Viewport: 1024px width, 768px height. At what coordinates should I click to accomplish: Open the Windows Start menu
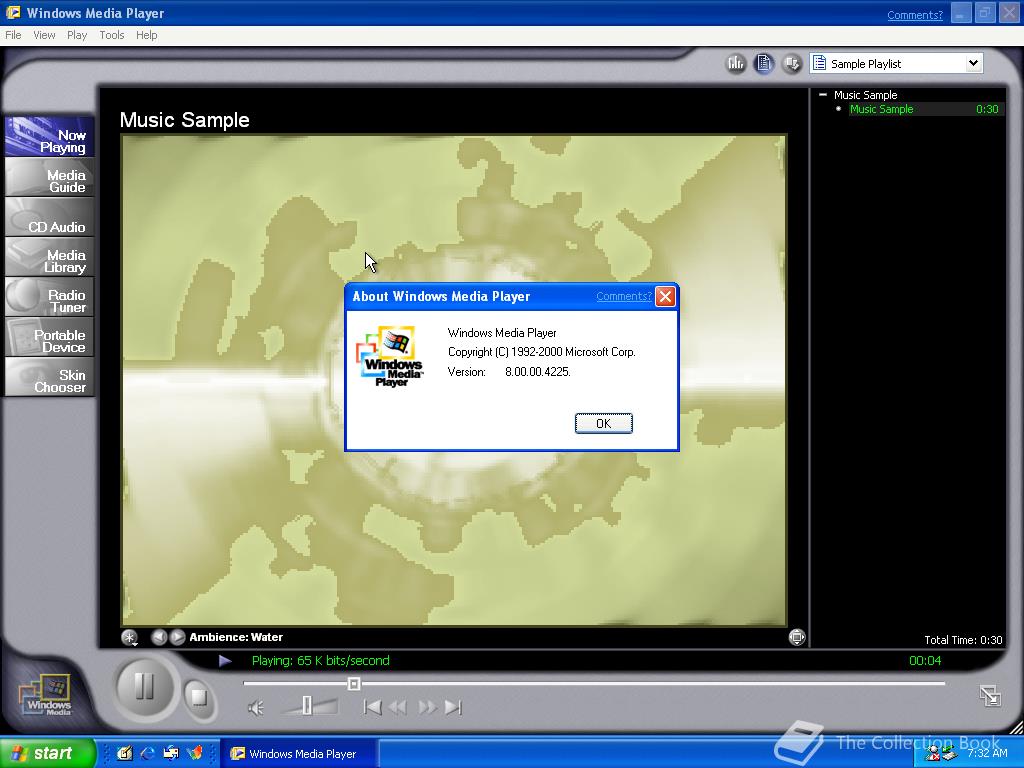pos(47,753)
